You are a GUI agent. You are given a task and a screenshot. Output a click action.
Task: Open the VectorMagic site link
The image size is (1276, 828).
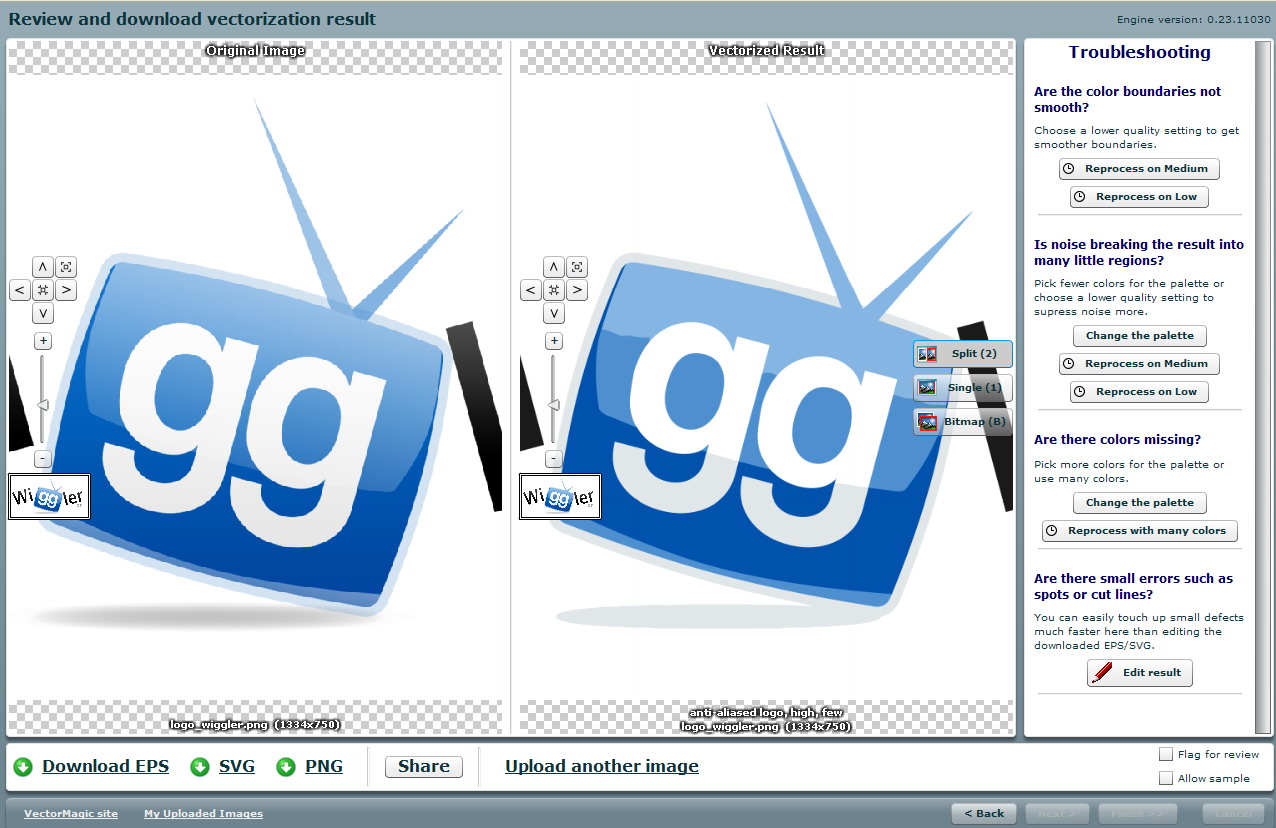coord(71,814)
